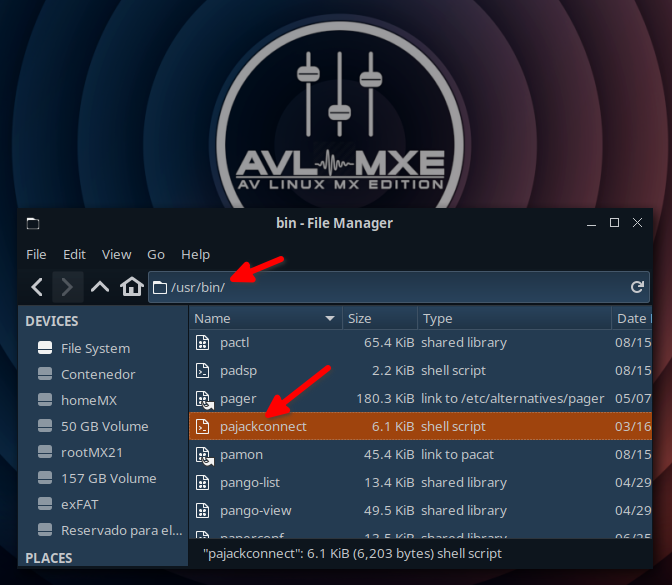Select the pango-view file name
The image size is (672, 585).
pyautogui.click(x=255, y=511)
